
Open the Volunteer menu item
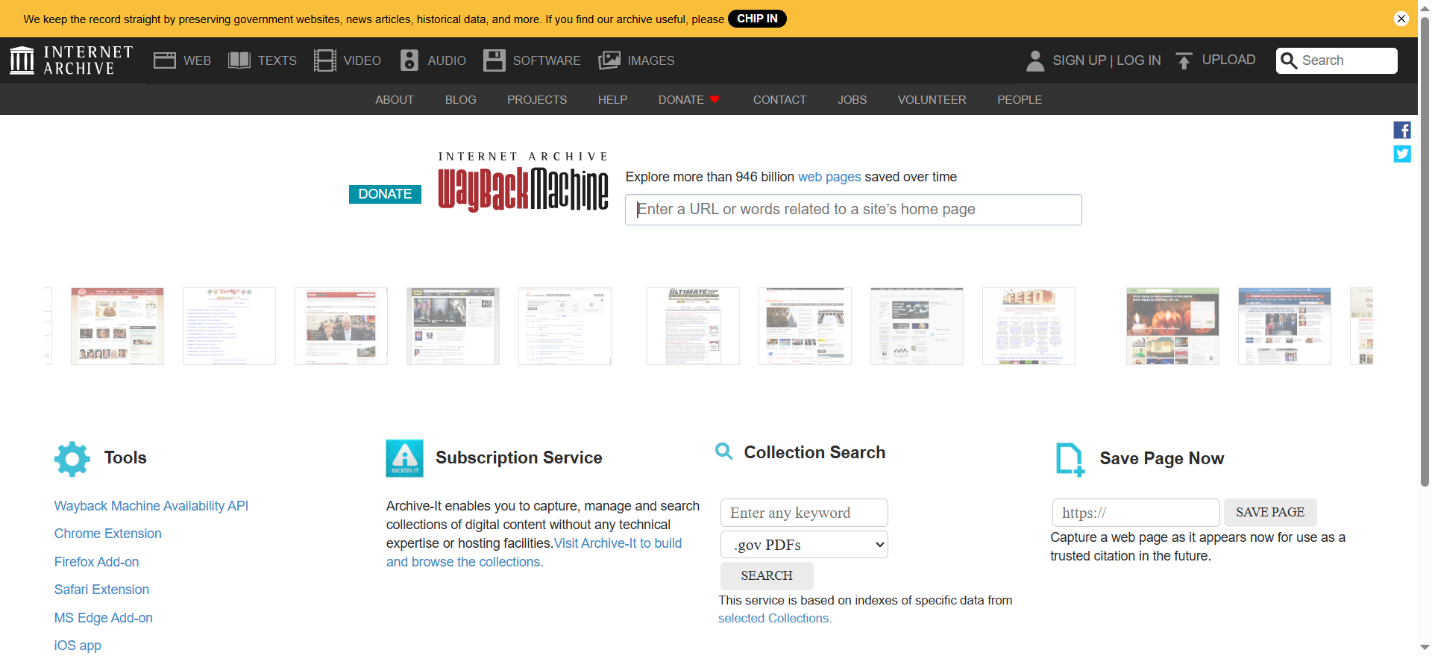[x=931, y=100]
